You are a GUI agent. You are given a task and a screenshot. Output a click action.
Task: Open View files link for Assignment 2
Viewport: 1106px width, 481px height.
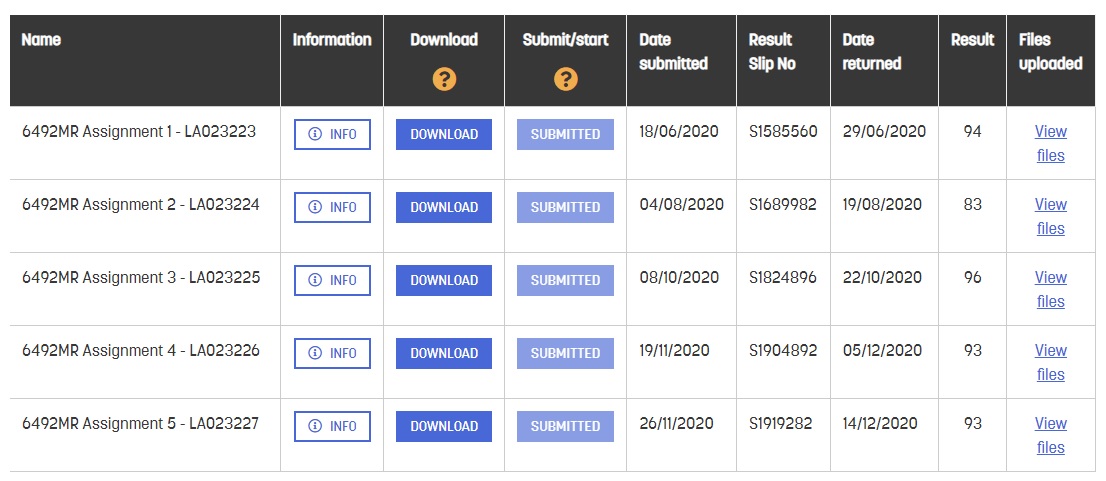pyautogui.click(x=1050, y=216)
